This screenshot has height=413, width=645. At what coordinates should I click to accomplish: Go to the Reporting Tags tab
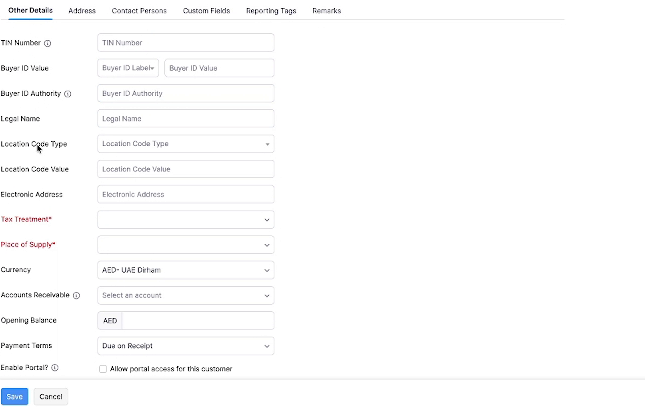coord(271,11)
